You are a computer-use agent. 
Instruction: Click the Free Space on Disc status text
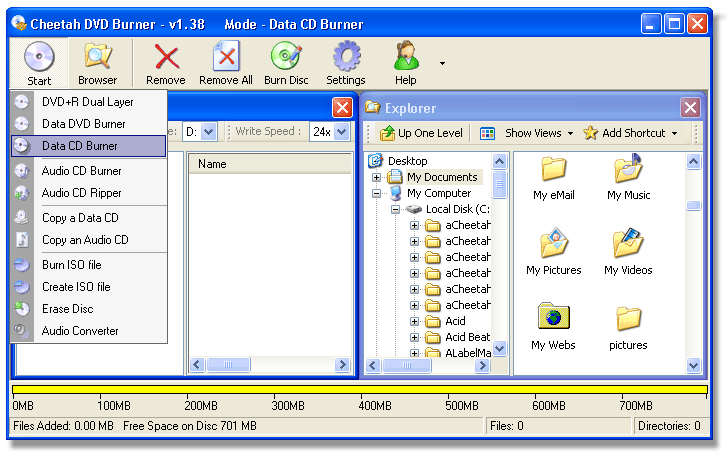click(x=189, y=426)
